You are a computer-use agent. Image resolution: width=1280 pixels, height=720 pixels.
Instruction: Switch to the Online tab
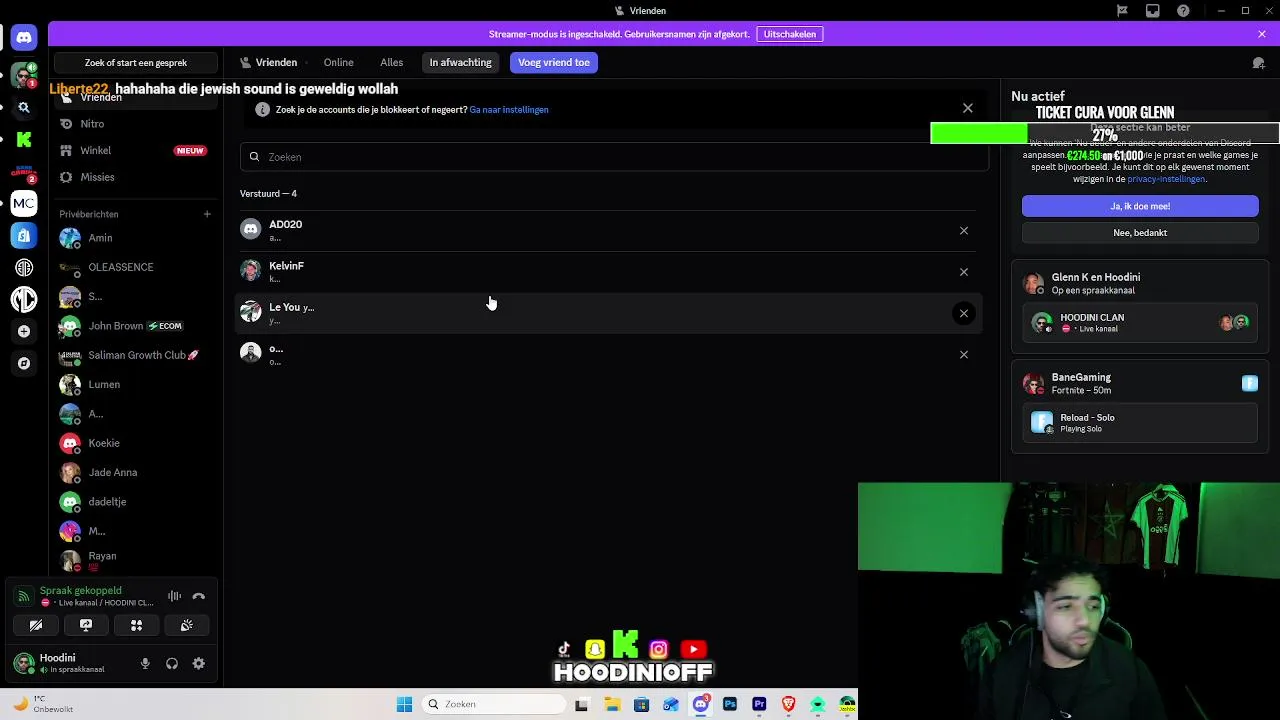coord(338,63)
